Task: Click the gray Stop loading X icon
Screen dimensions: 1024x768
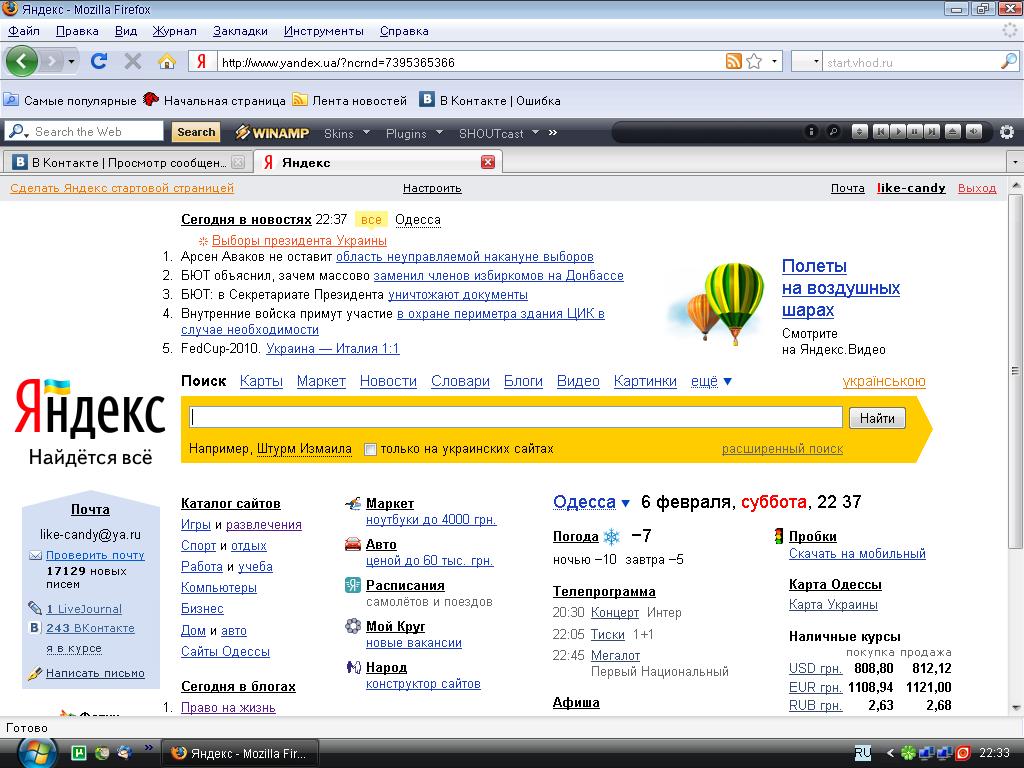Action: tap(133, 61)
